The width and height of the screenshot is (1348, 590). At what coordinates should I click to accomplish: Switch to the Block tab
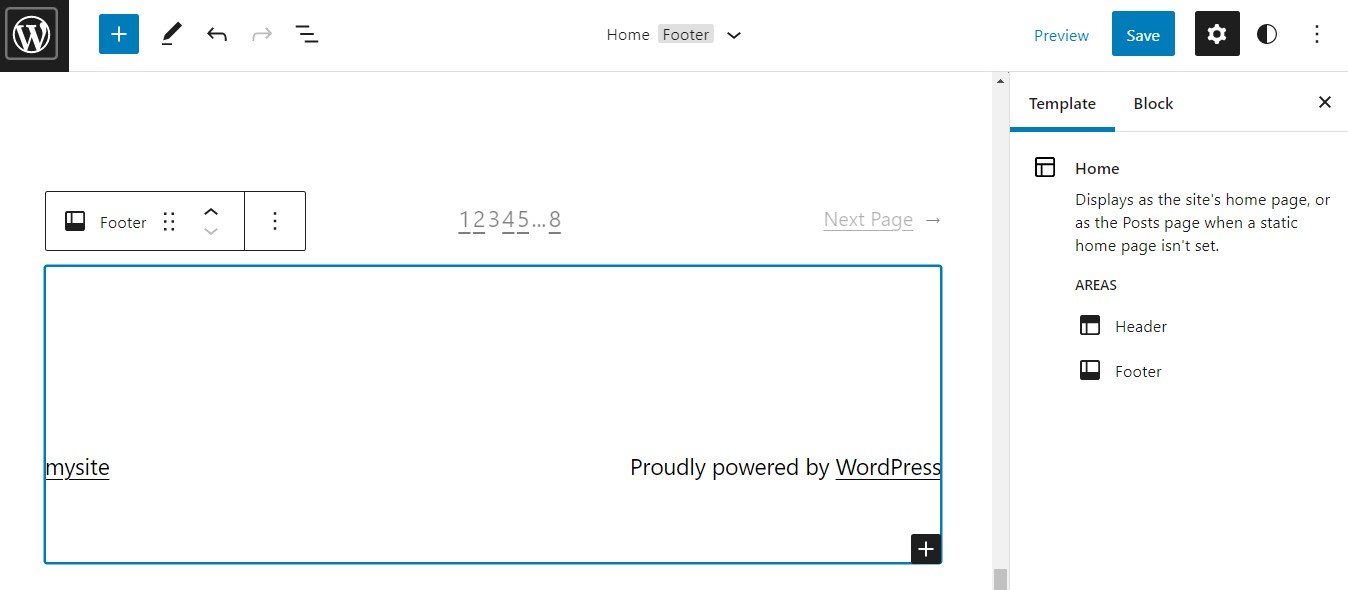point(1153,103)
